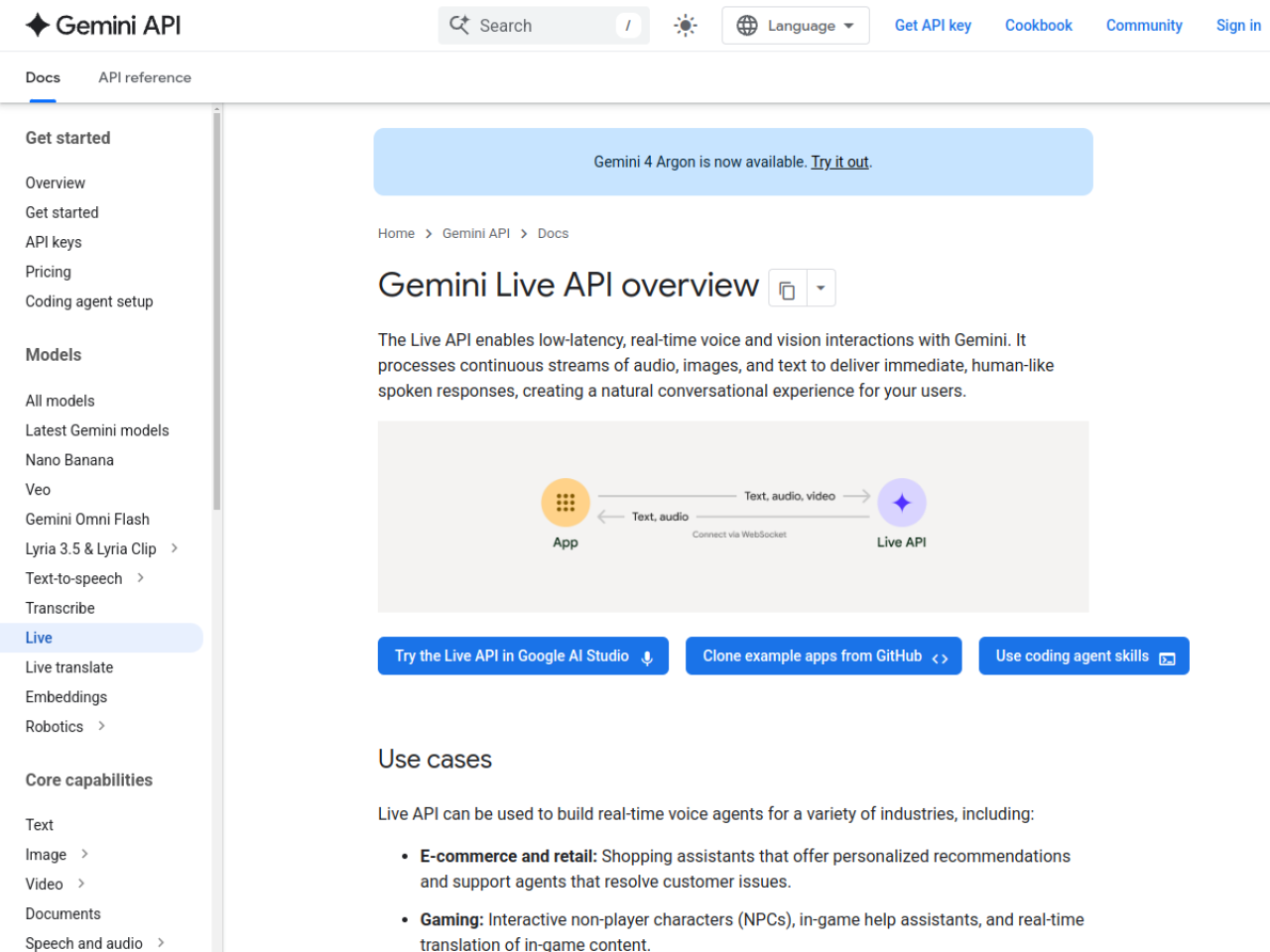Open the Cookbook link
1270x952 pixels.
pyautogui.click(x=1039, y=26)
